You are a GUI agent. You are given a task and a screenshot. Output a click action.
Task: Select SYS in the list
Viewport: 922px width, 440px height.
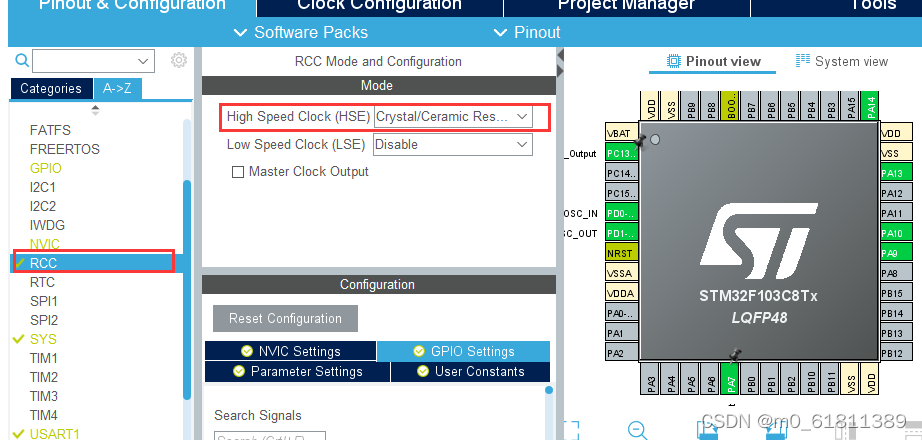pyautogui.click(x=44, y=339)
